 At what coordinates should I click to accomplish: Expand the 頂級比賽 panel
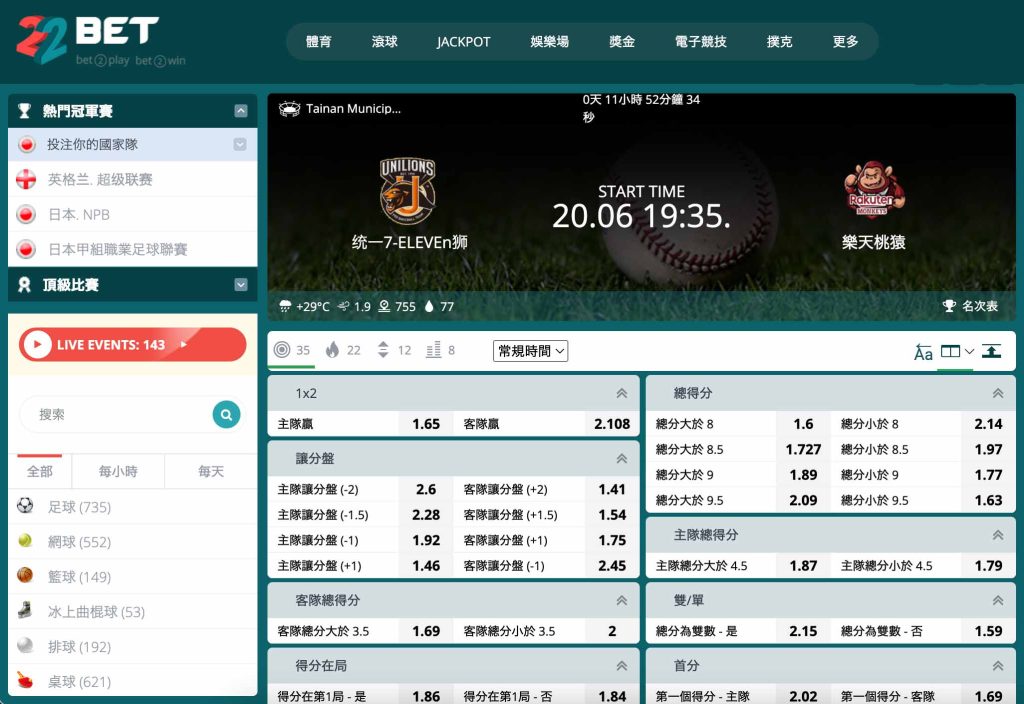(241, 285)
